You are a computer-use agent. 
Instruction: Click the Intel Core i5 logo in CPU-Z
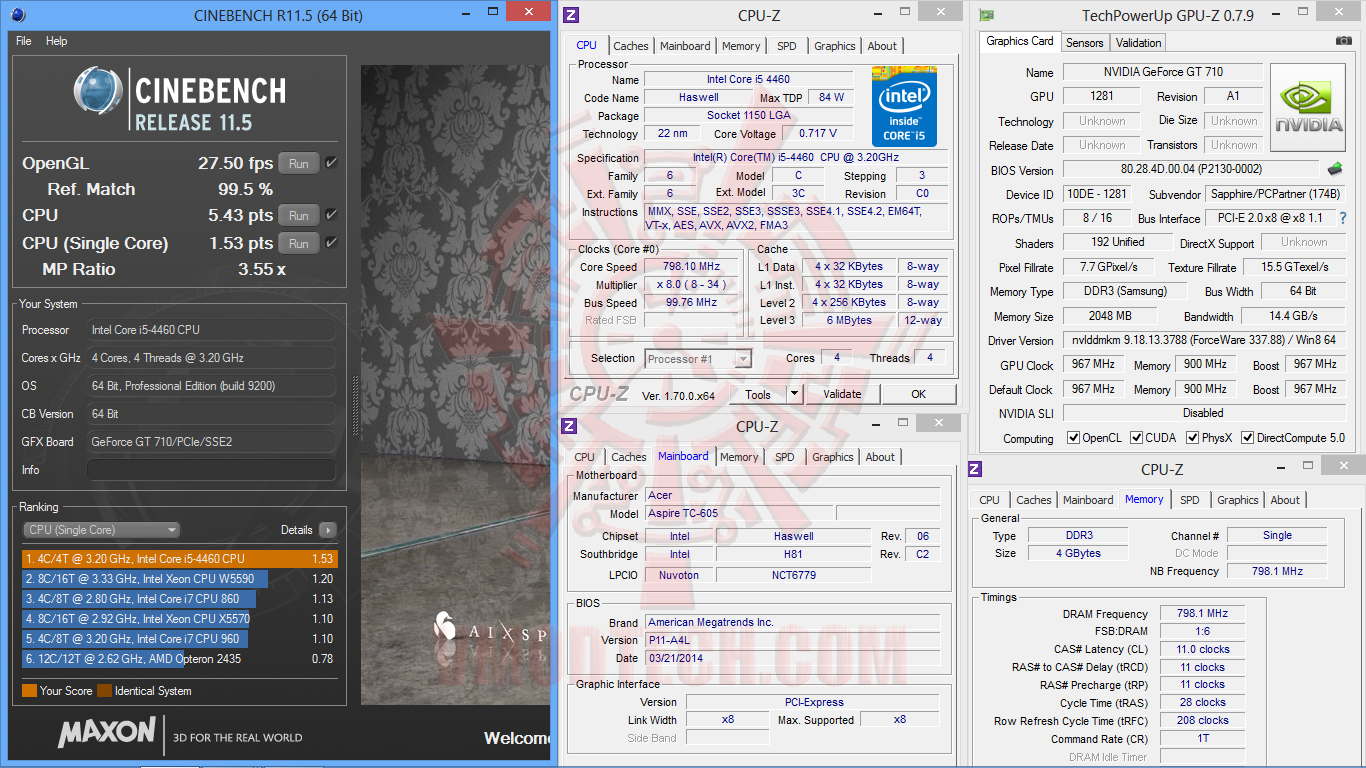pyautogui.click(x=904, y=107)
